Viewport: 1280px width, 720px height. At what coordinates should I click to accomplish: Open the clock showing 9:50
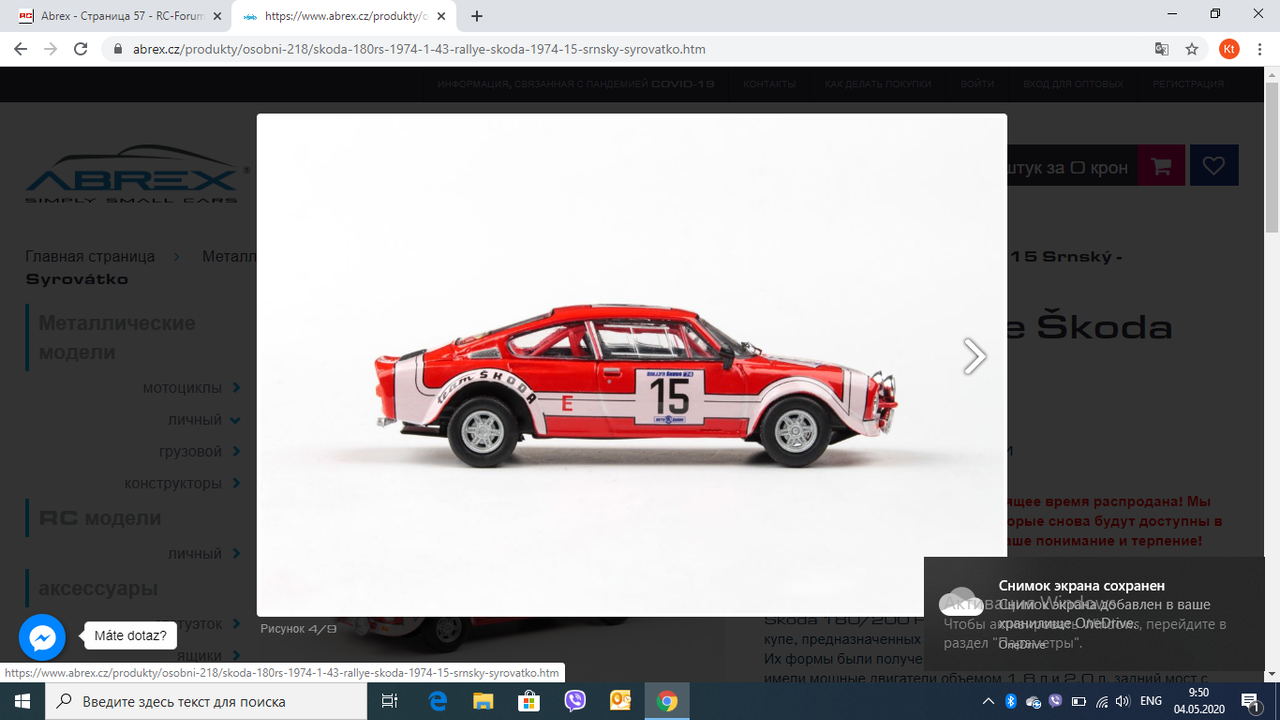[1198, 701]
